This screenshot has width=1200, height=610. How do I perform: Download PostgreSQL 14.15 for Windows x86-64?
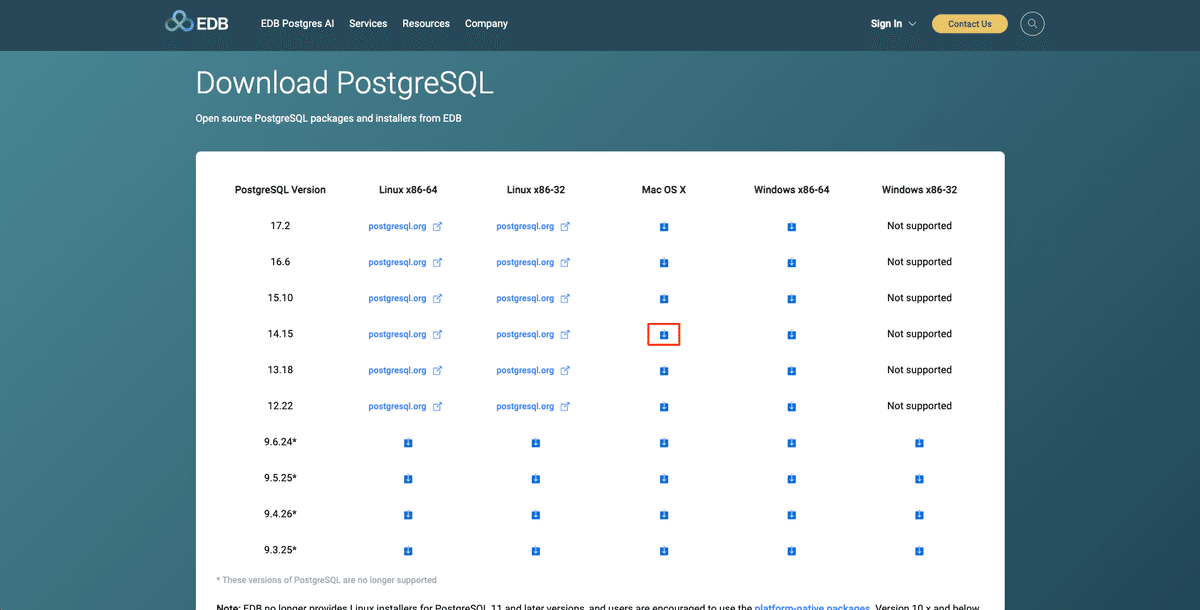[x=792, y=335]
